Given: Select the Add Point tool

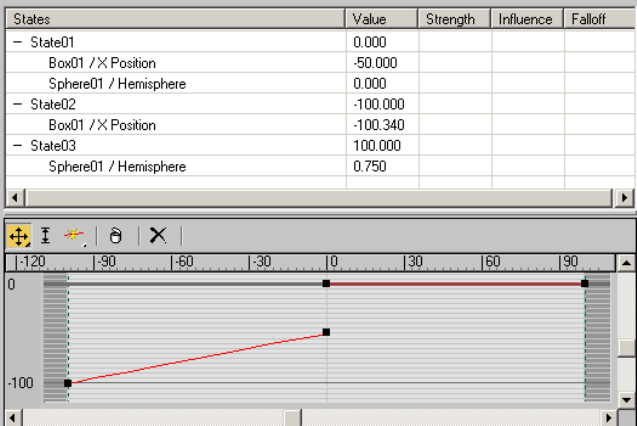Looking at the screenshot, I should tap(74, 236).
